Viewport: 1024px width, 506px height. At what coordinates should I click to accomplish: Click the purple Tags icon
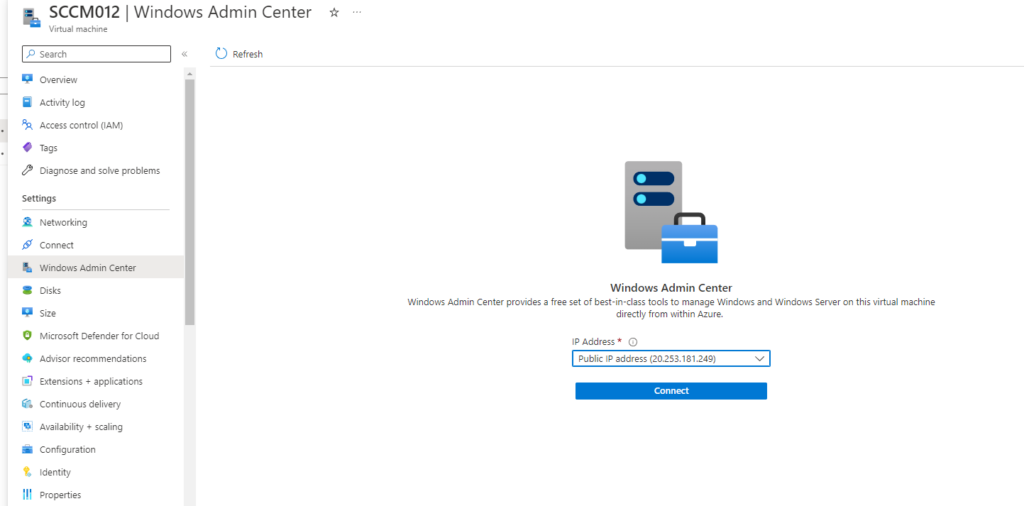pyautogui.click(x=27, y=148)
